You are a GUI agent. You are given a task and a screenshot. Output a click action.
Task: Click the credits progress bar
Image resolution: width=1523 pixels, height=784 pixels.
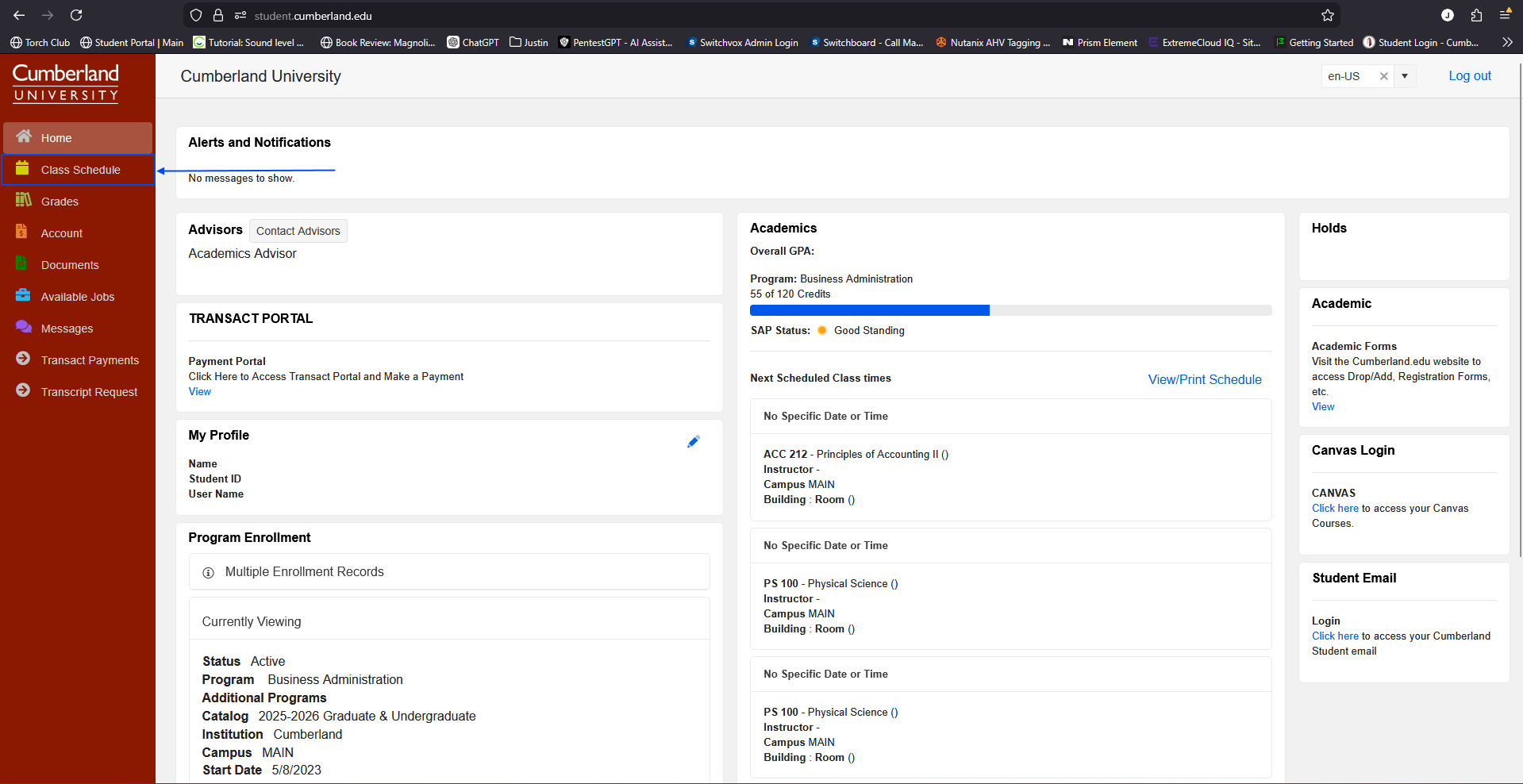click(x=1011, y=310)
